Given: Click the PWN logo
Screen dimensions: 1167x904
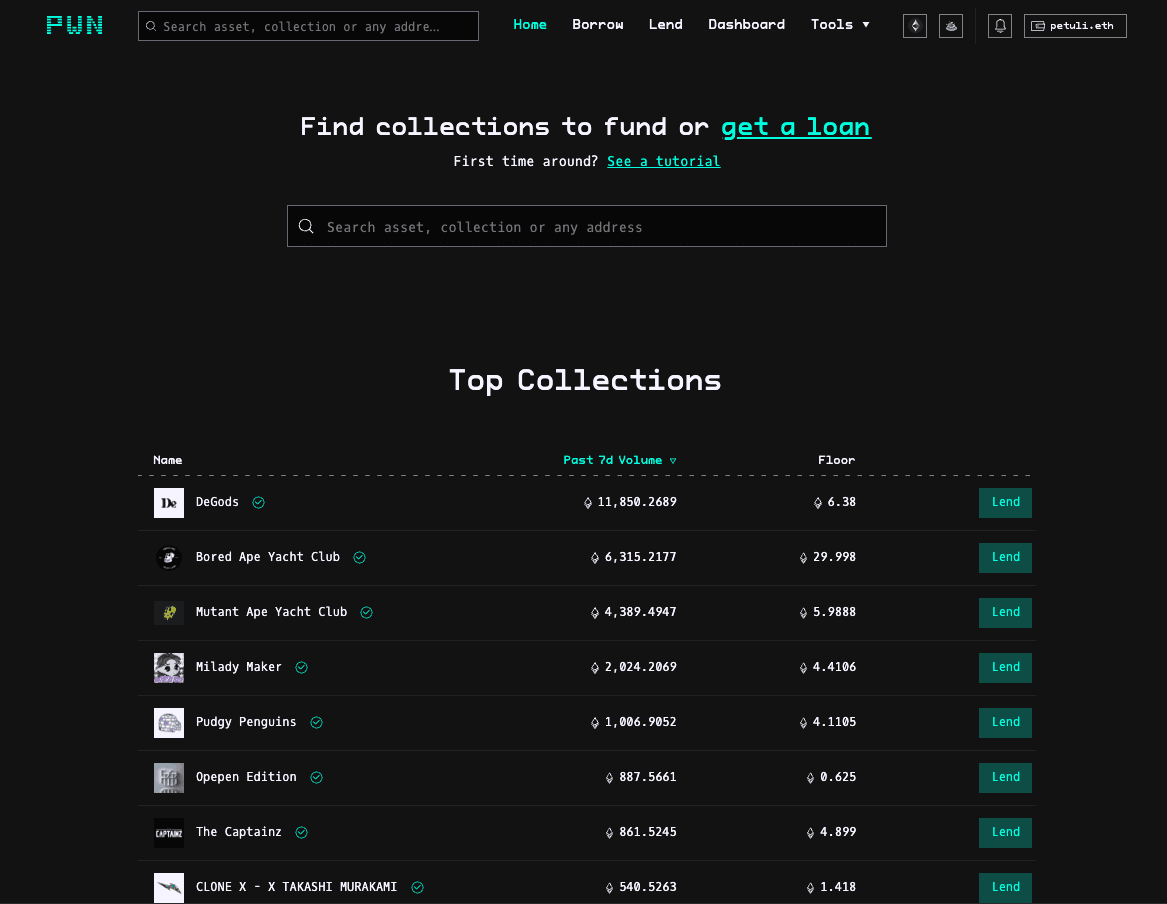Looking at the screenshot, I should 74,25.
